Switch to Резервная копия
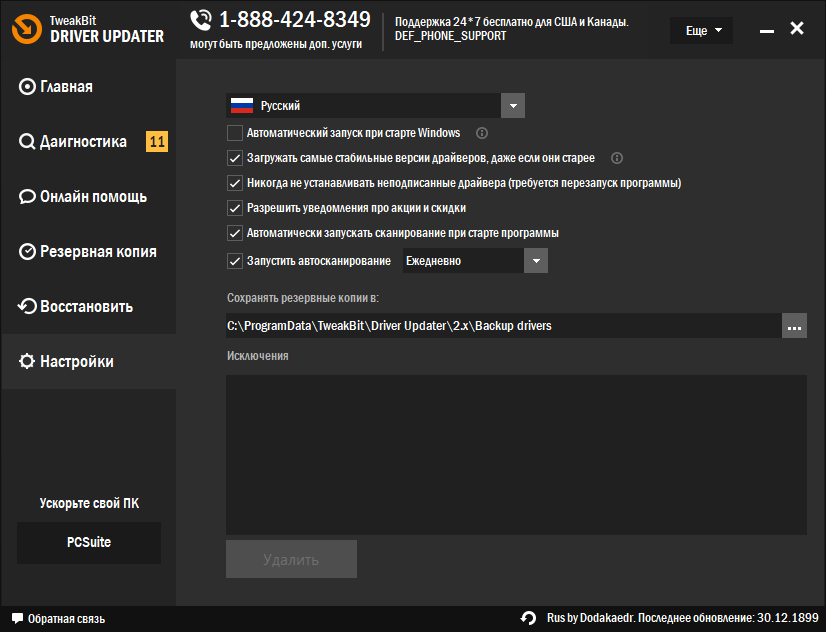Image resolution: width=826 pixels, height=632 pixels. pyautogui.click(x=88, y=252)
